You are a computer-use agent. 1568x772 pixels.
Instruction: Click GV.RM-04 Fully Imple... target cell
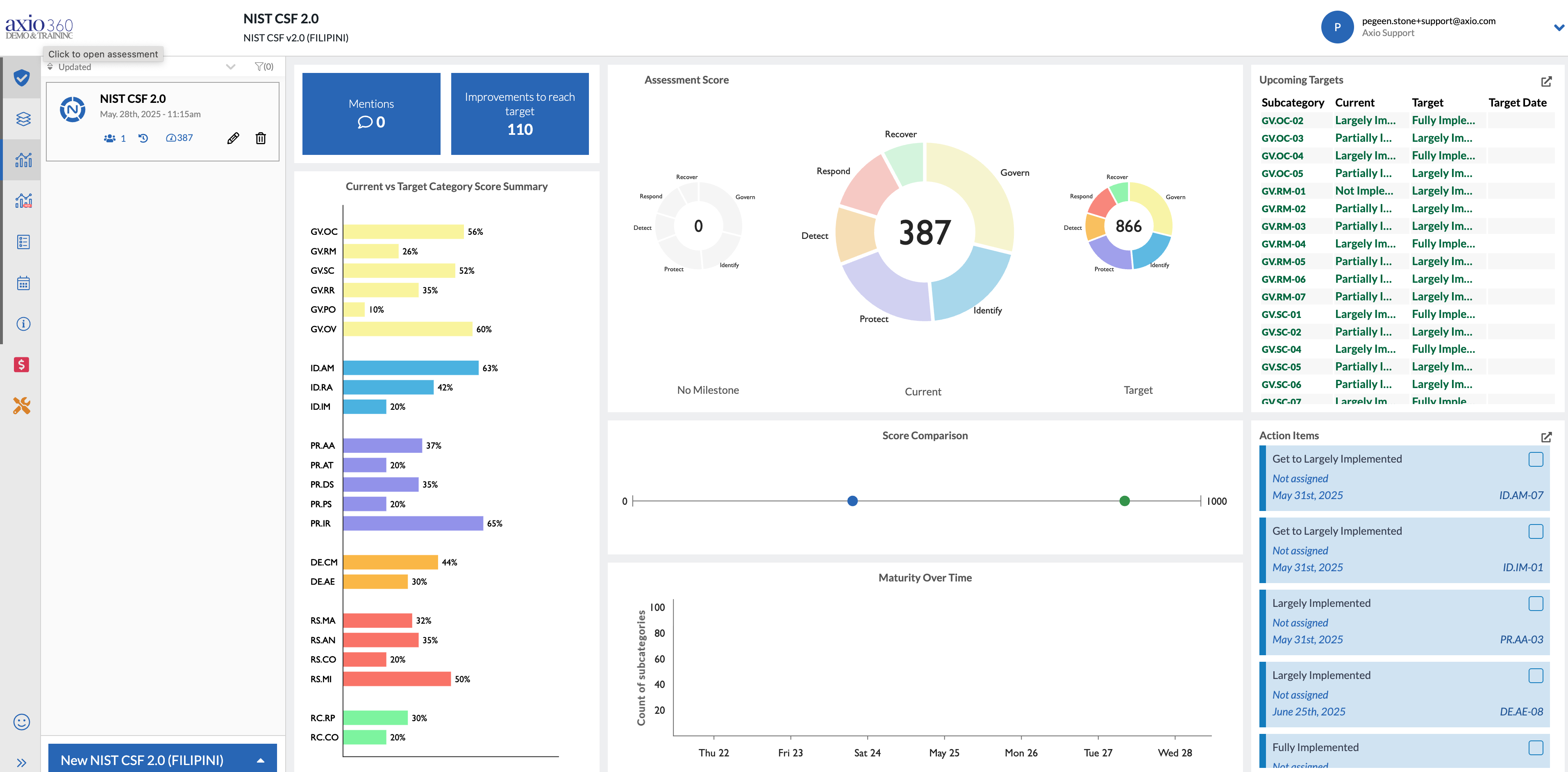pyautogui.click(x=1443, y=244)
